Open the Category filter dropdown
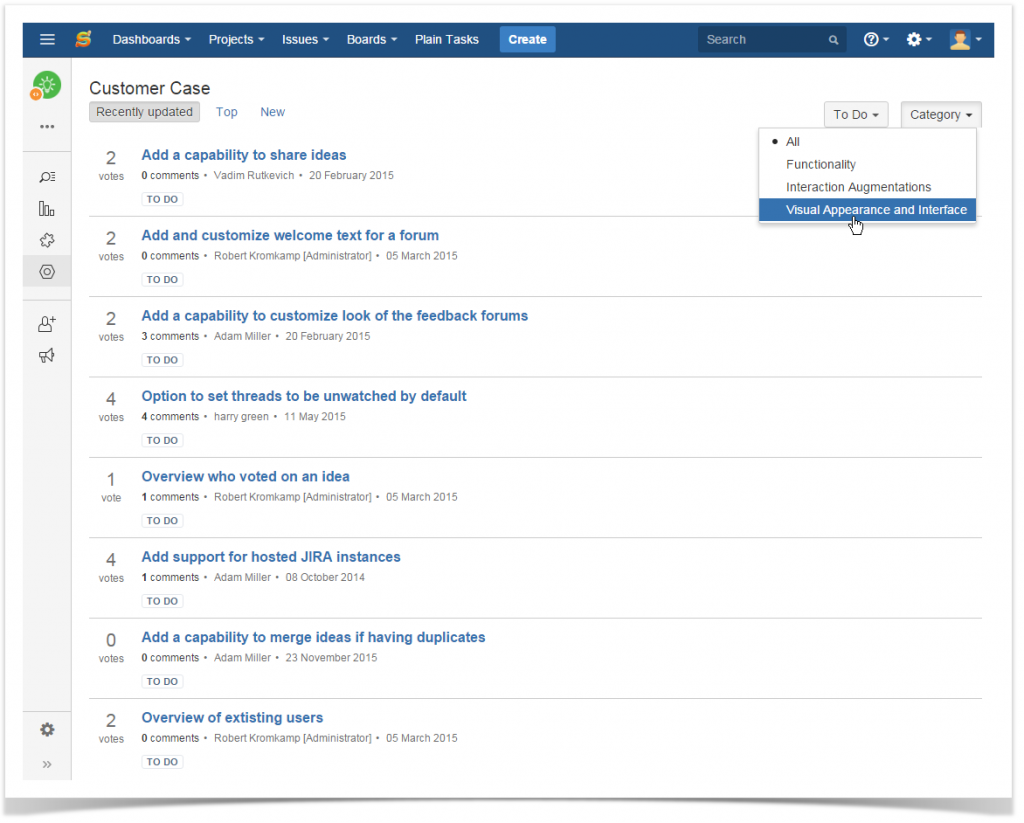 point(940,114)
